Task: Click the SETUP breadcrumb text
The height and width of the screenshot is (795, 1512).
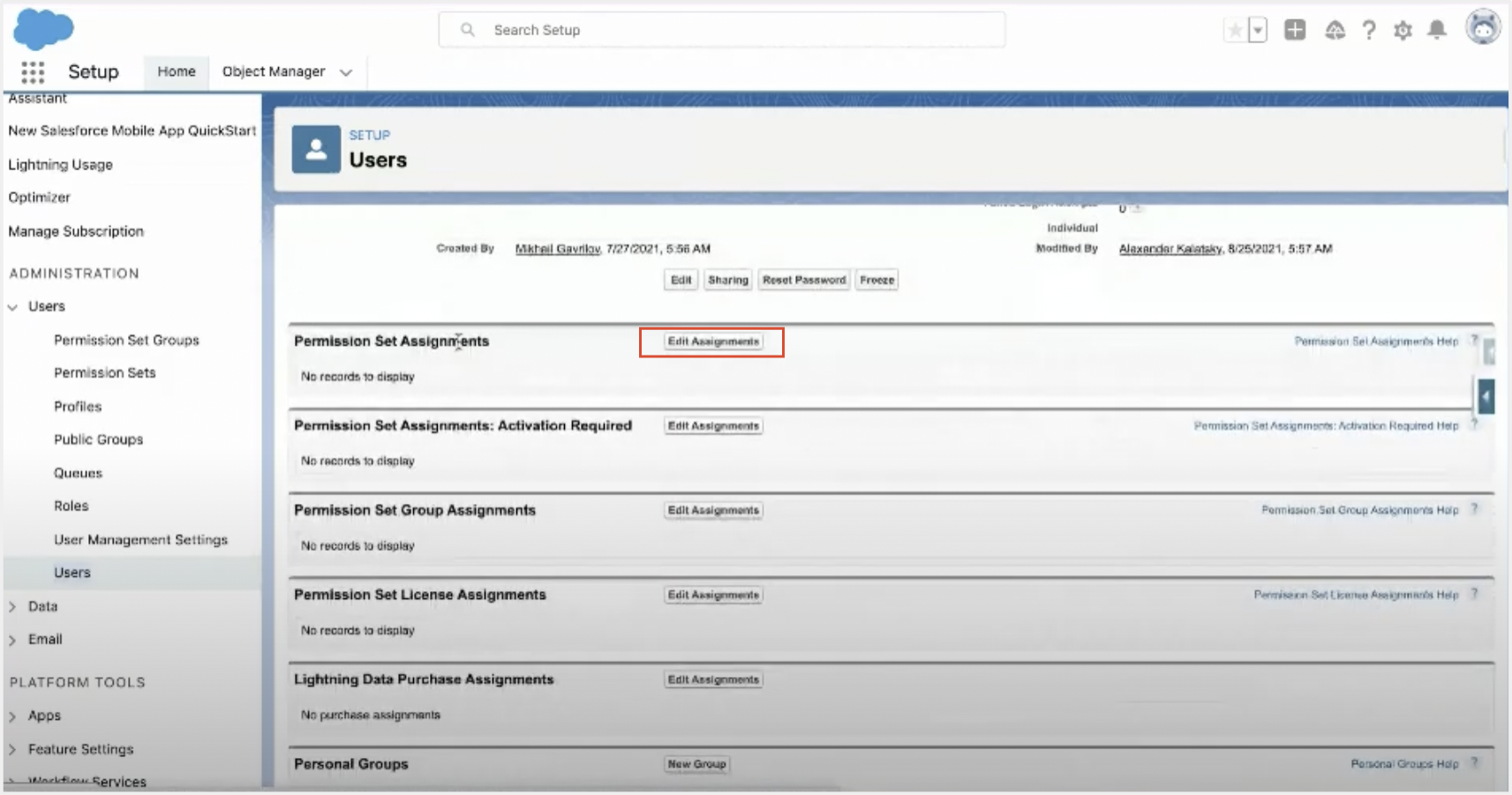Action: pyautogui.click(x=369, y=136)
